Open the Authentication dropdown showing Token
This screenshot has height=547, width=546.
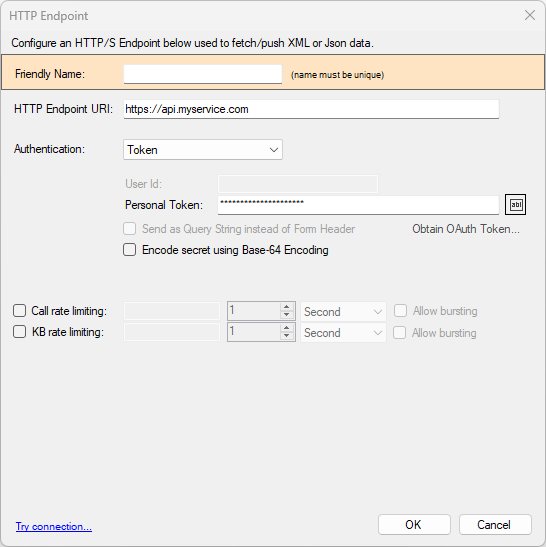click(203, 150)
